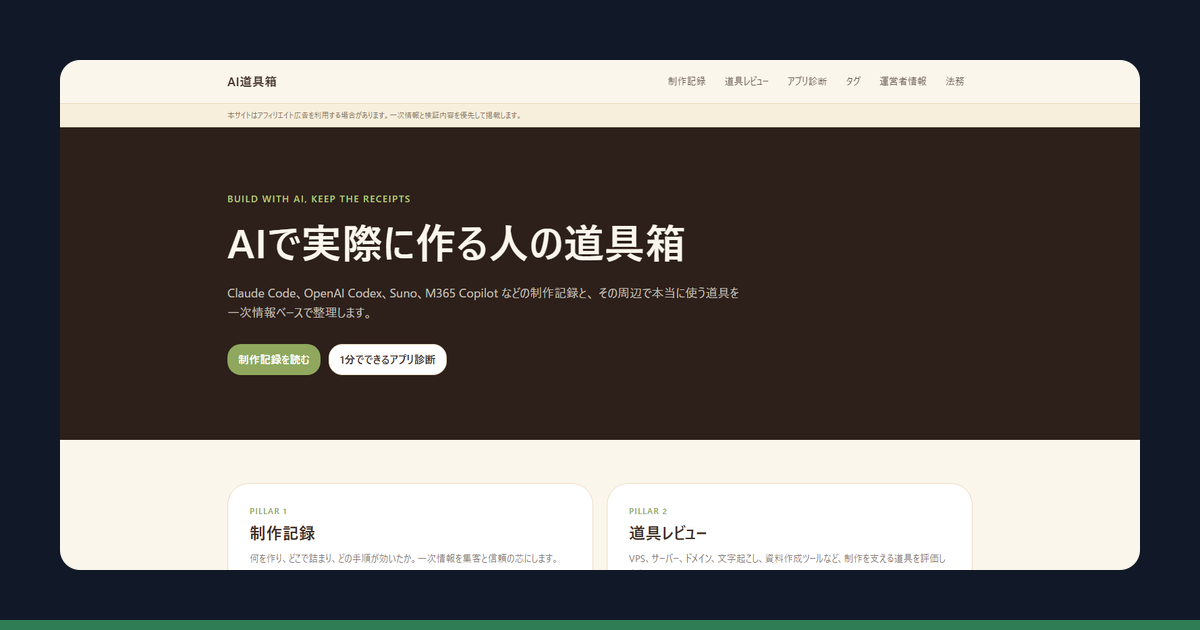
Task: Click the hero paragraph mentioning Claude Code
Action: [x=484, y=303]
